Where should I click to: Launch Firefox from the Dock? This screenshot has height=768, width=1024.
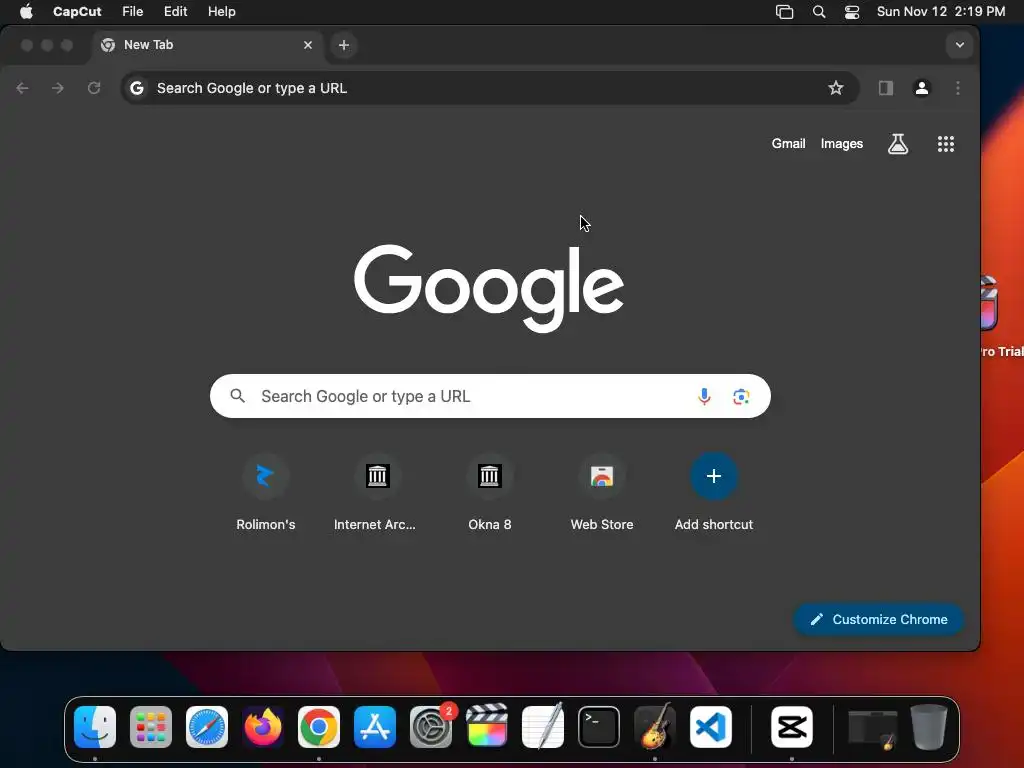(x=263, y=727)
